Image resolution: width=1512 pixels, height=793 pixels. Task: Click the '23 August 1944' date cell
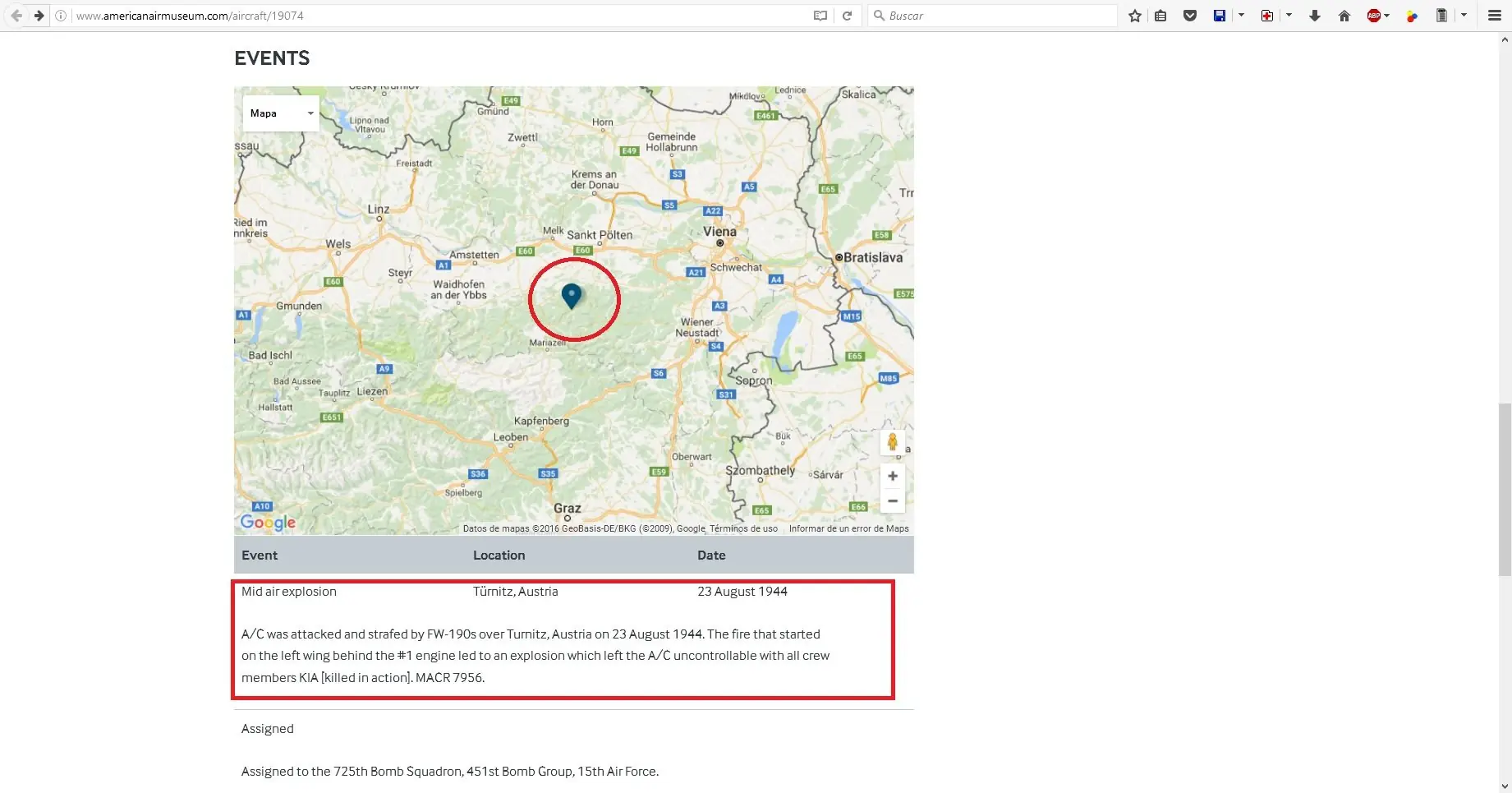pos(742,592)
